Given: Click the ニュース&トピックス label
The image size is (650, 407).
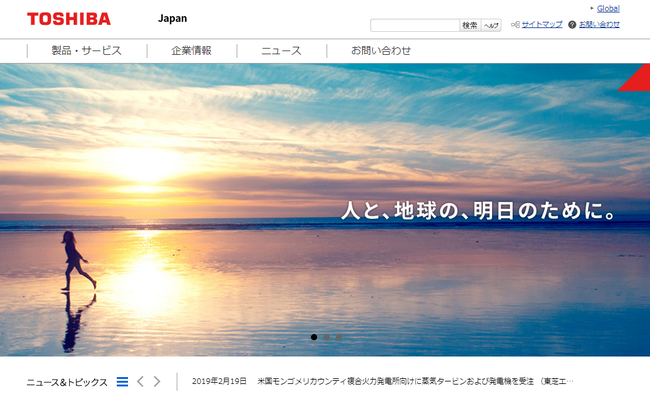Looking at the screenshot, I should 67,382.
